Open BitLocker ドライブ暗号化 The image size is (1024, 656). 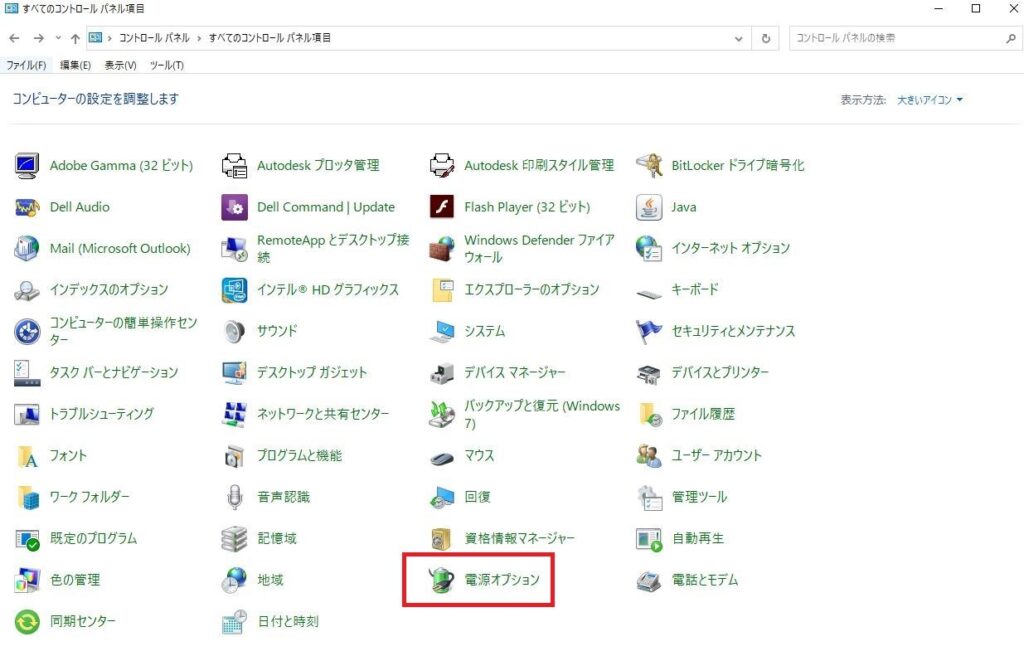click(x=740, y=165)
